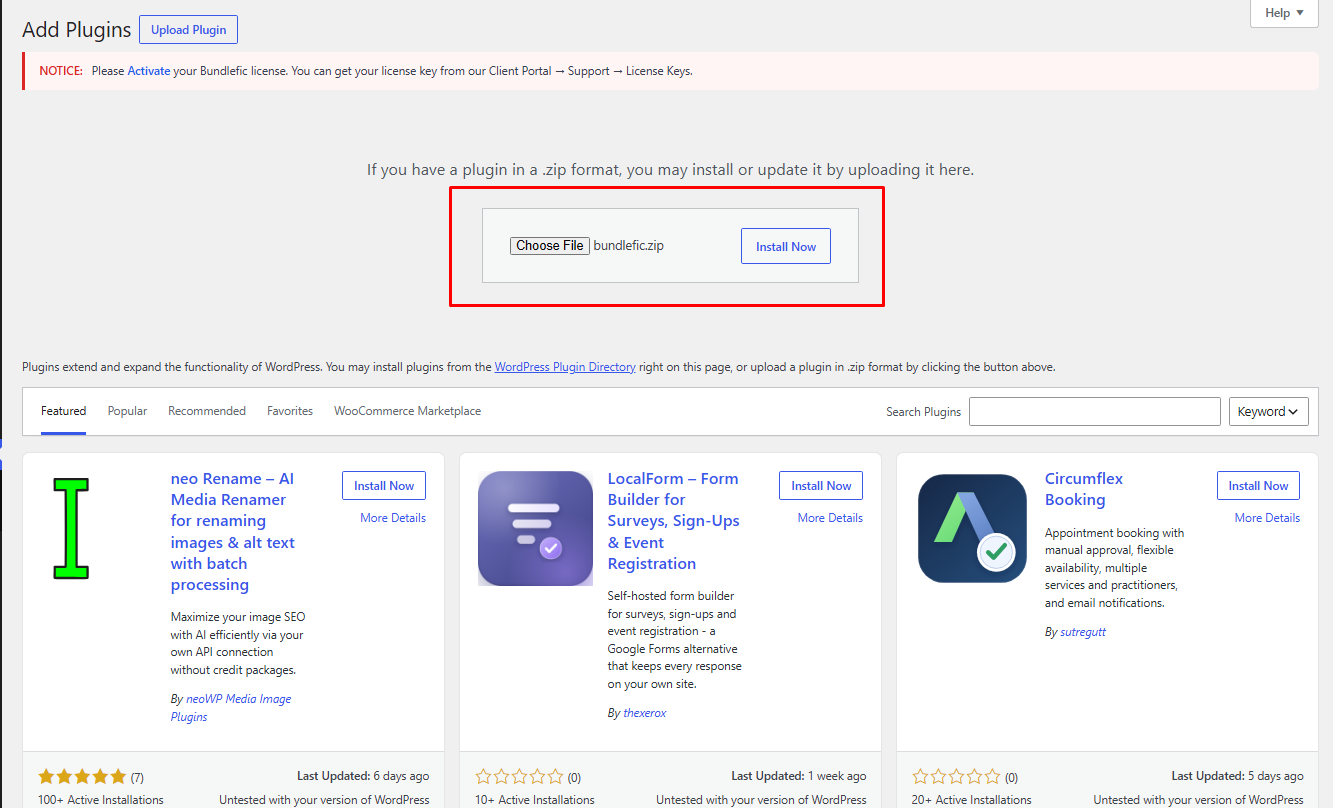Click the Activate link in the notice

click(149, 71)
